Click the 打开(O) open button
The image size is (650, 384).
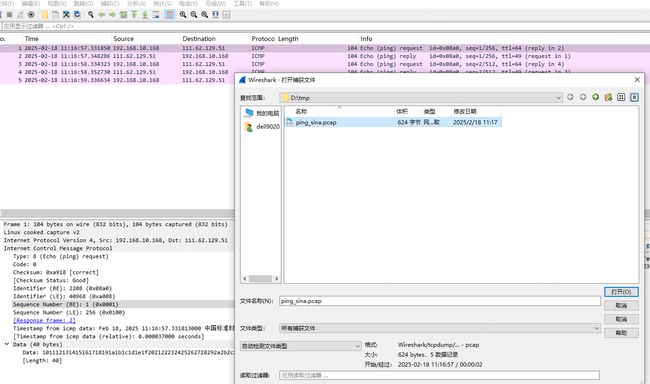pos(621,292)
